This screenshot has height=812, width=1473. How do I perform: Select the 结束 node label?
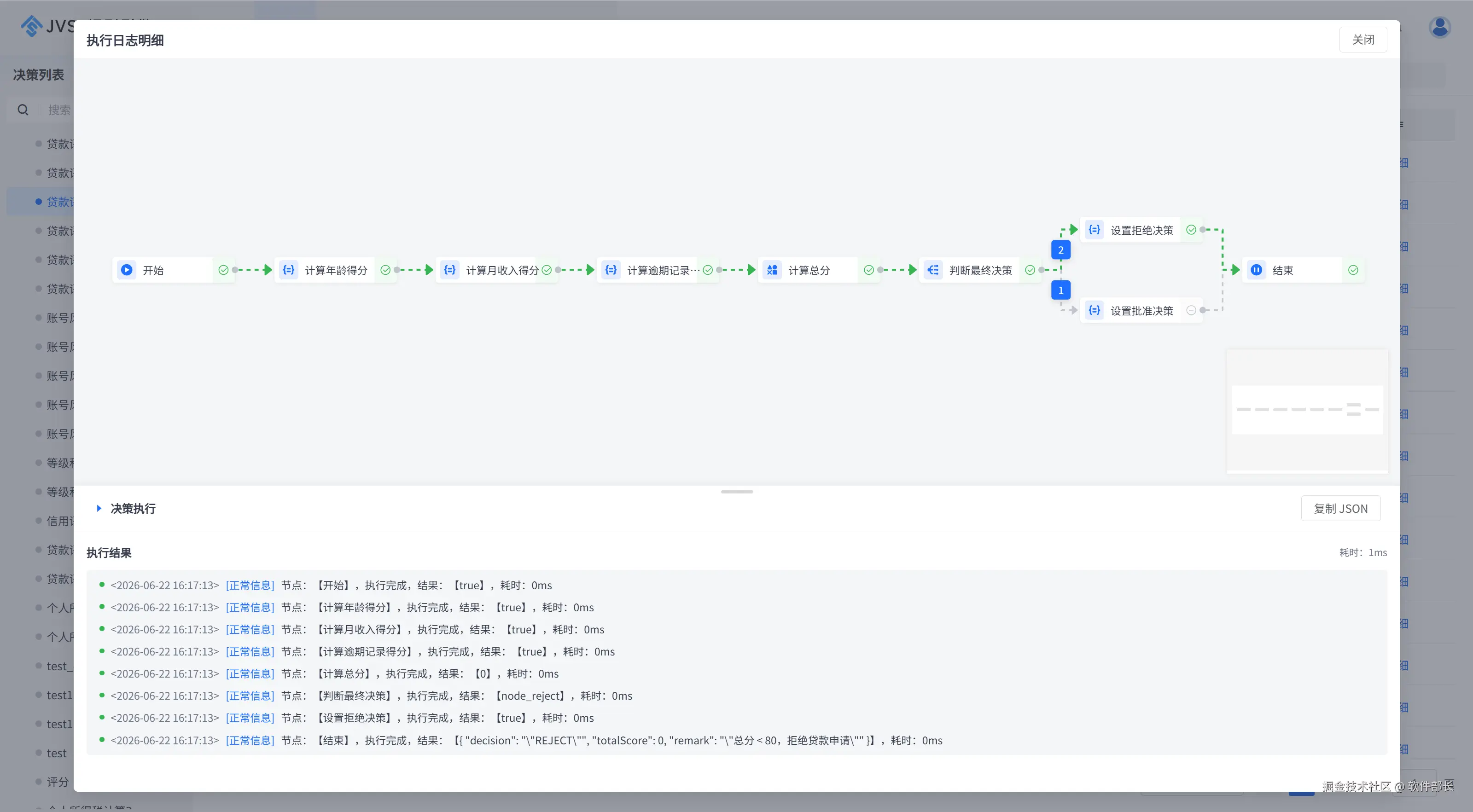click(1282, 271)
